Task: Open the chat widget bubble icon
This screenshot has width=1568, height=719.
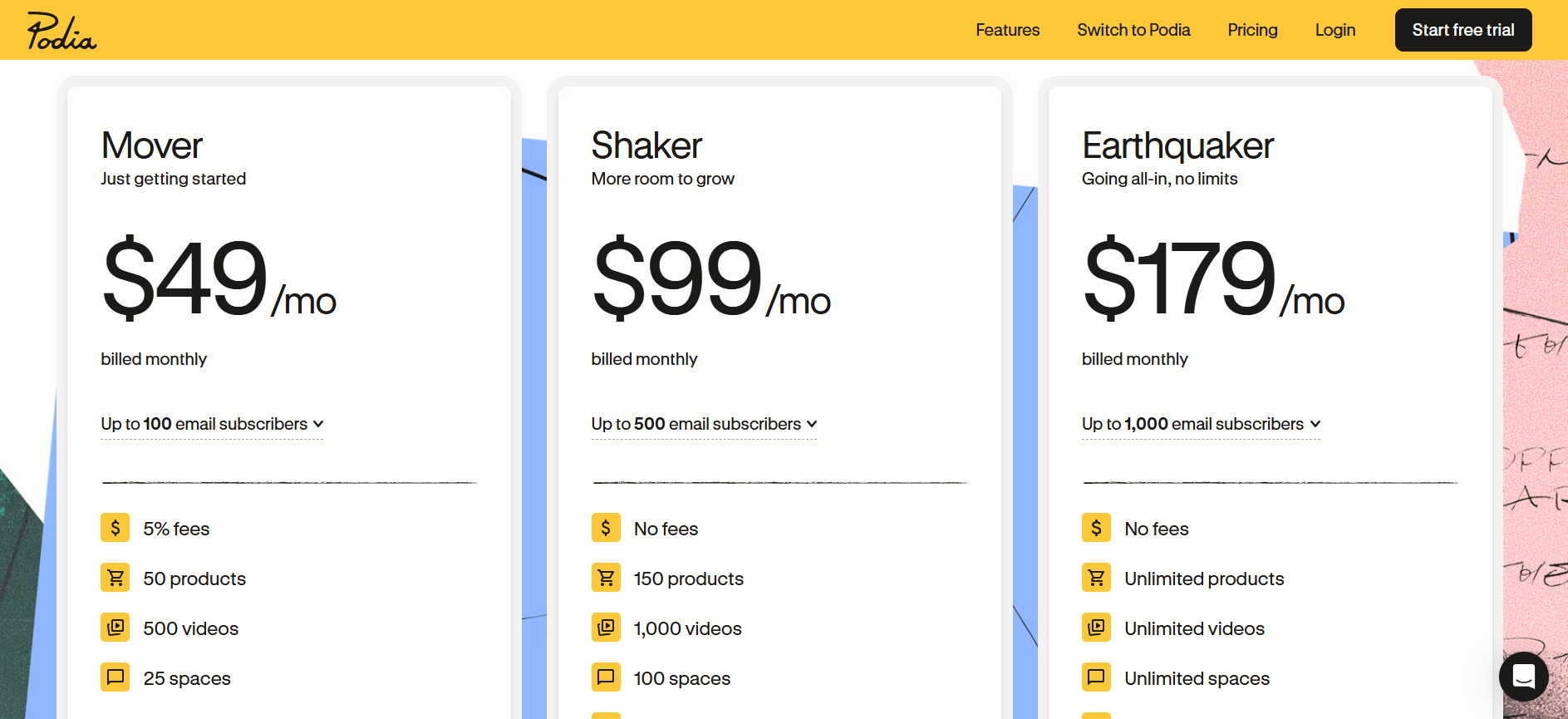Action: point(1523,677)
